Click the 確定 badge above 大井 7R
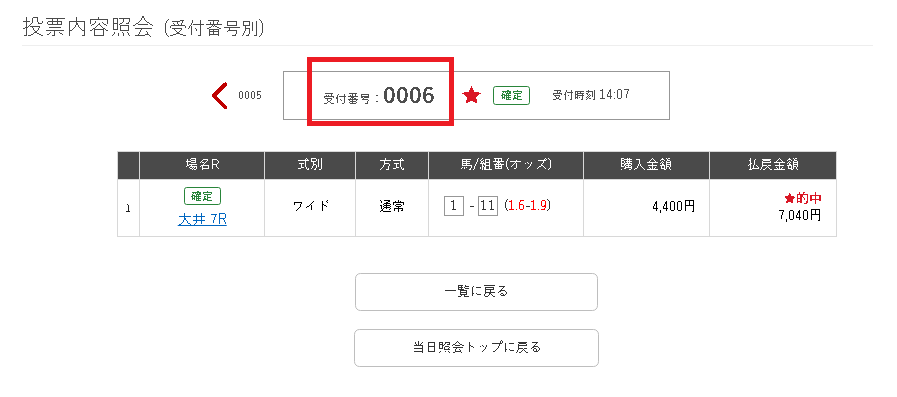The image size is (897, 397). 202,196
